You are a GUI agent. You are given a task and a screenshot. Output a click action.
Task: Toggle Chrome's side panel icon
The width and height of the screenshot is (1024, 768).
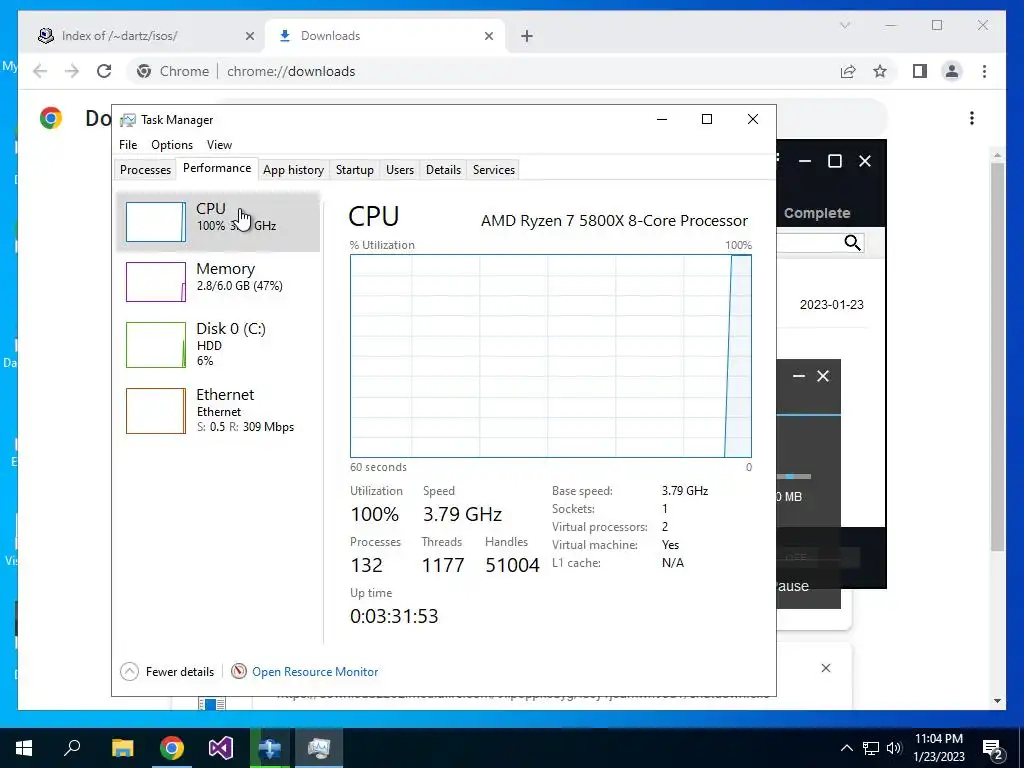[920, 71]
